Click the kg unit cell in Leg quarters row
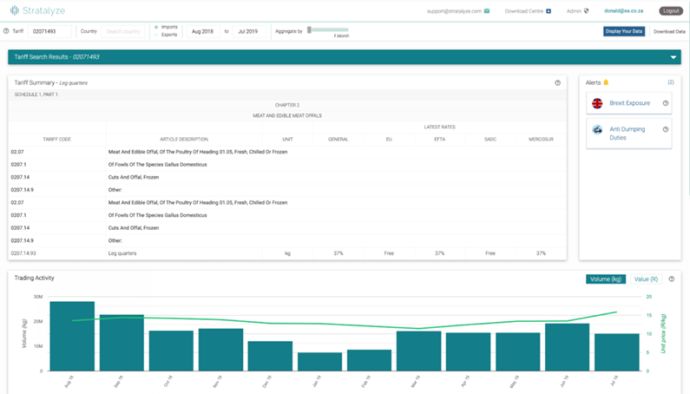Screen dimensions: 690x394 (x=287, y=254)
